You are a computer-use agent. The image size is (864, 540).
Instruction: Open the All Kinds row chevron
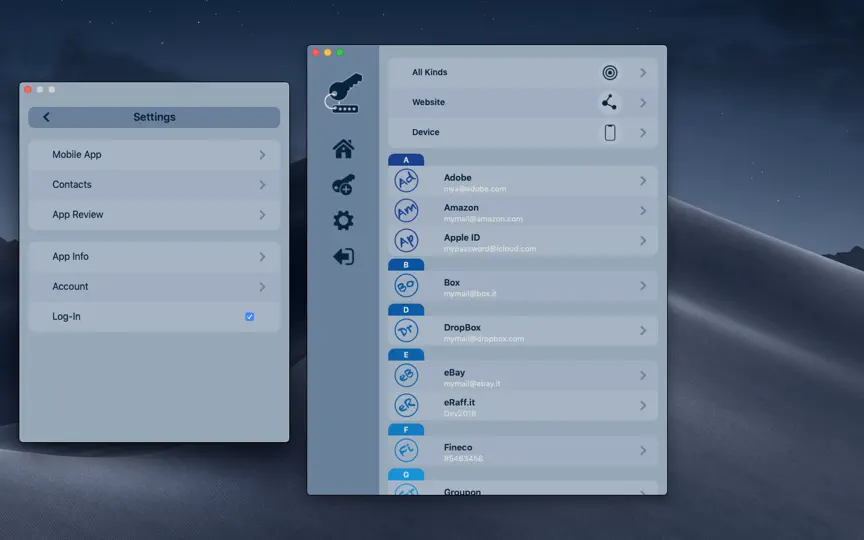[643, 73]
